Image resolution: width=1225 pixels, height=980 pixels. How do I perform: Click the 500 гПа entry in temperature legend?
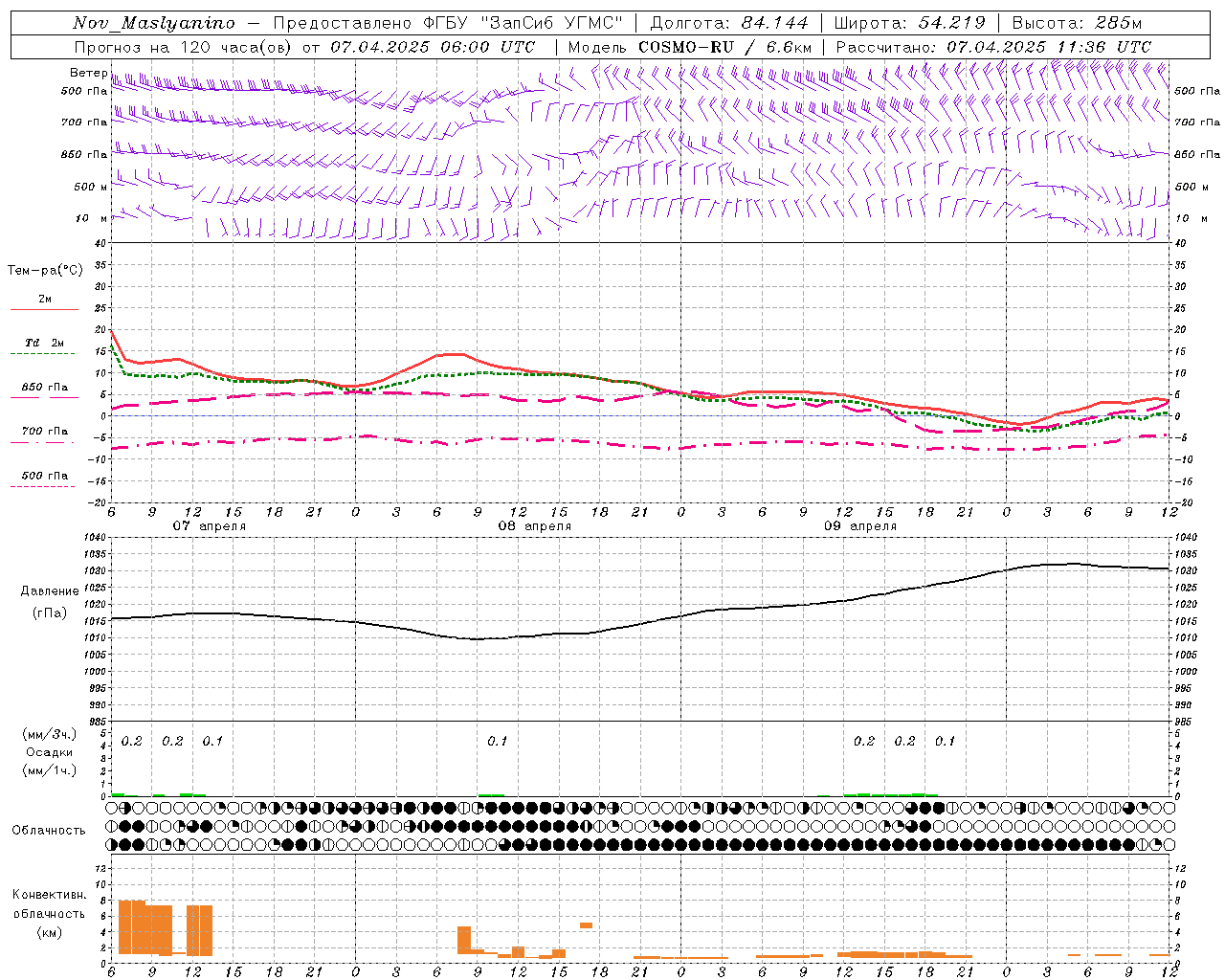(45, 476)
